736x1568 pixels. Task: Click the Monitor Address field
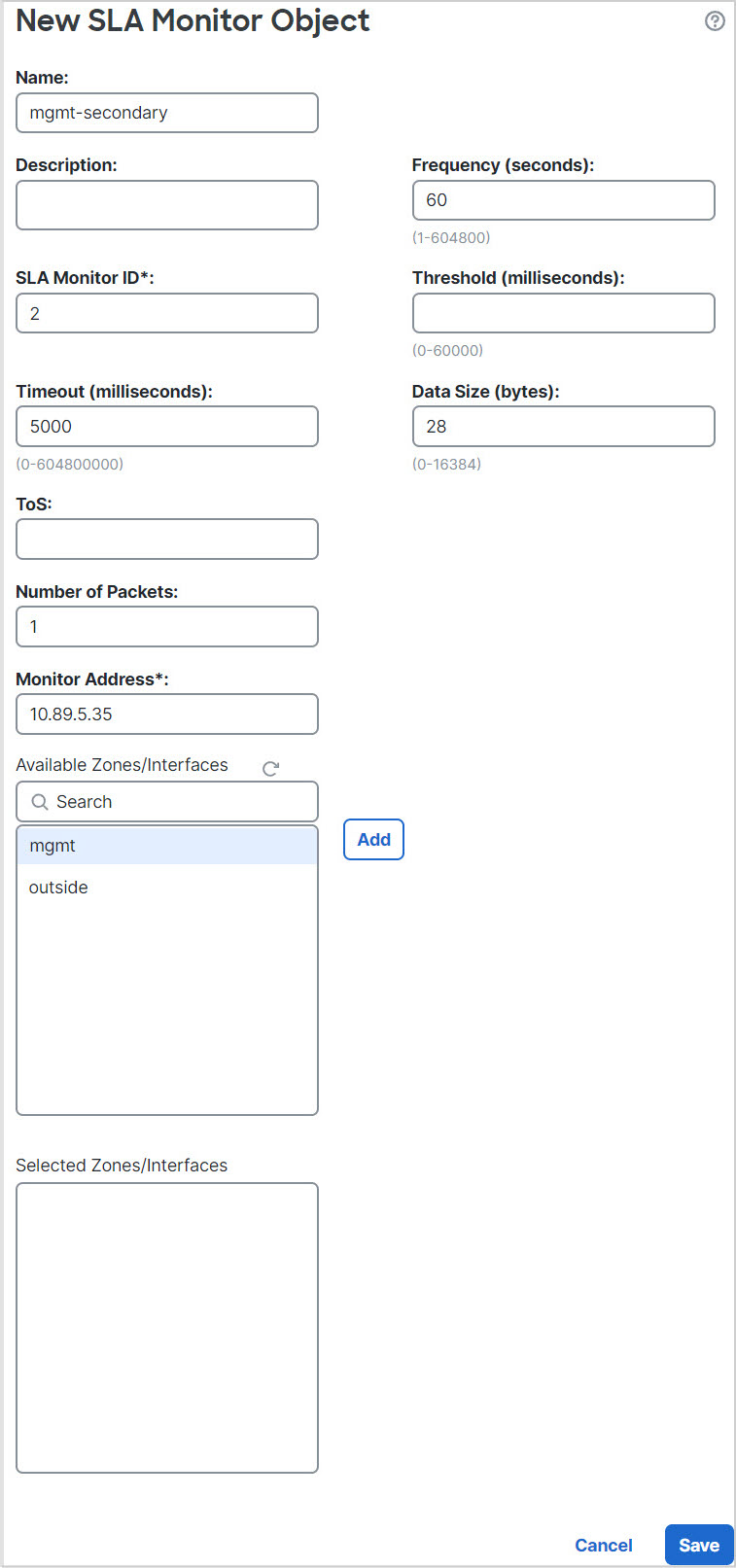167,714
